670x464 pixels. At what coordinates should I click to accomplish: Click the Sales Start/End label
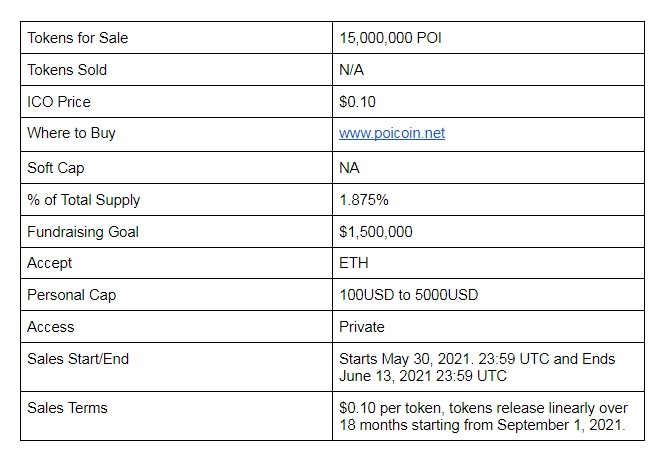78,359
